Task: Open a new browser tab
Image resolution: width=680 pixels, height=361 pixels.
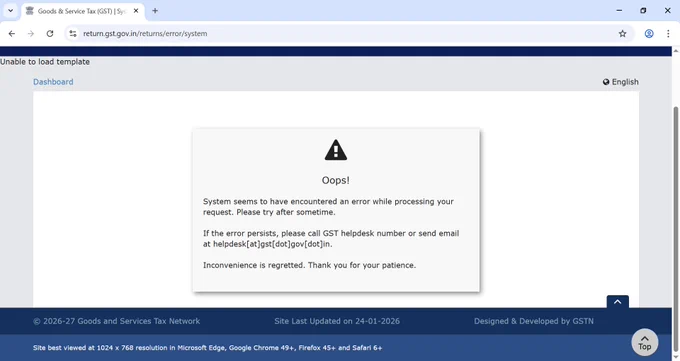Action: click(x=155, y=11)
